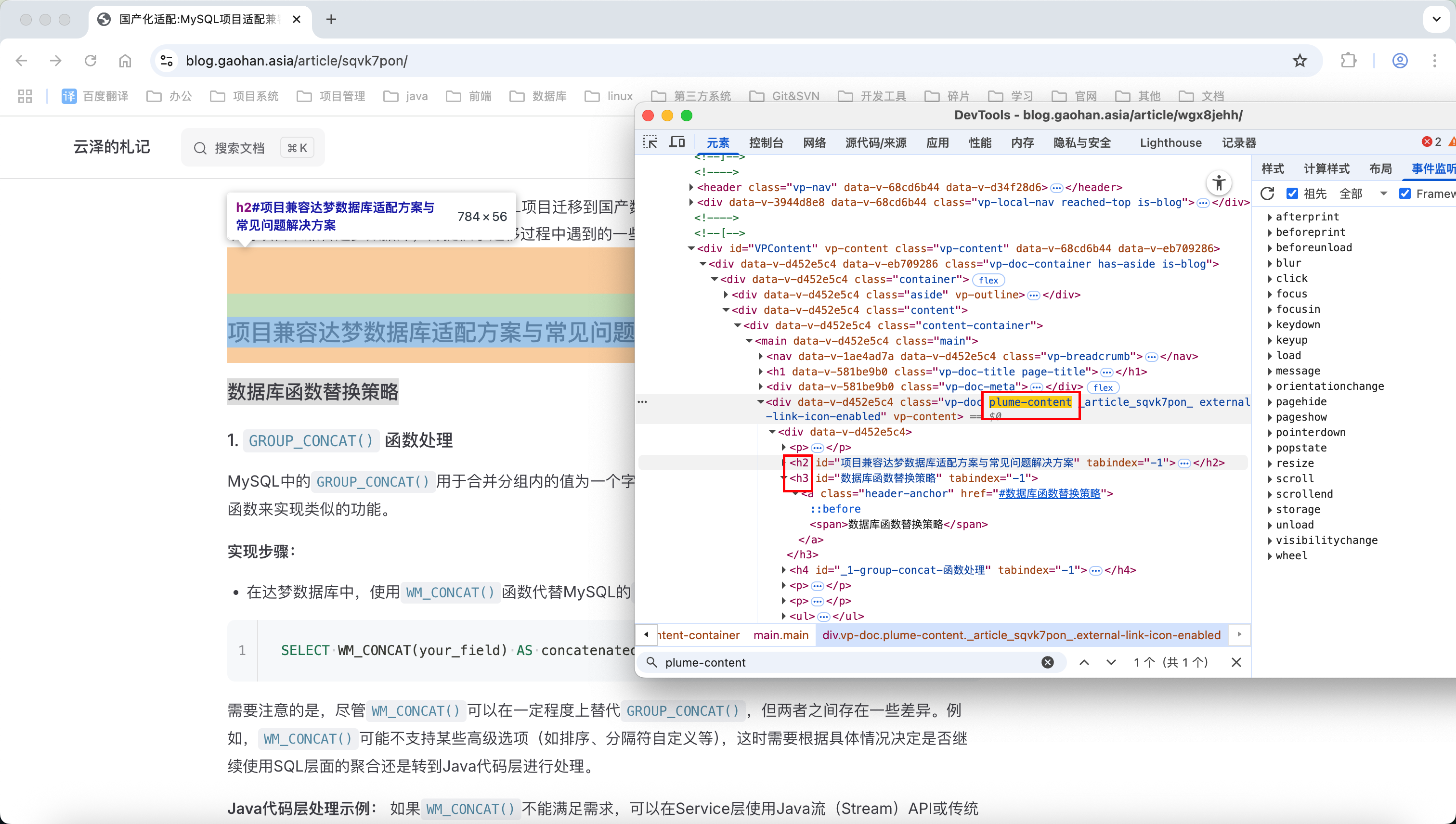Toggle the 祖先 checkbox

point(1292,193)
